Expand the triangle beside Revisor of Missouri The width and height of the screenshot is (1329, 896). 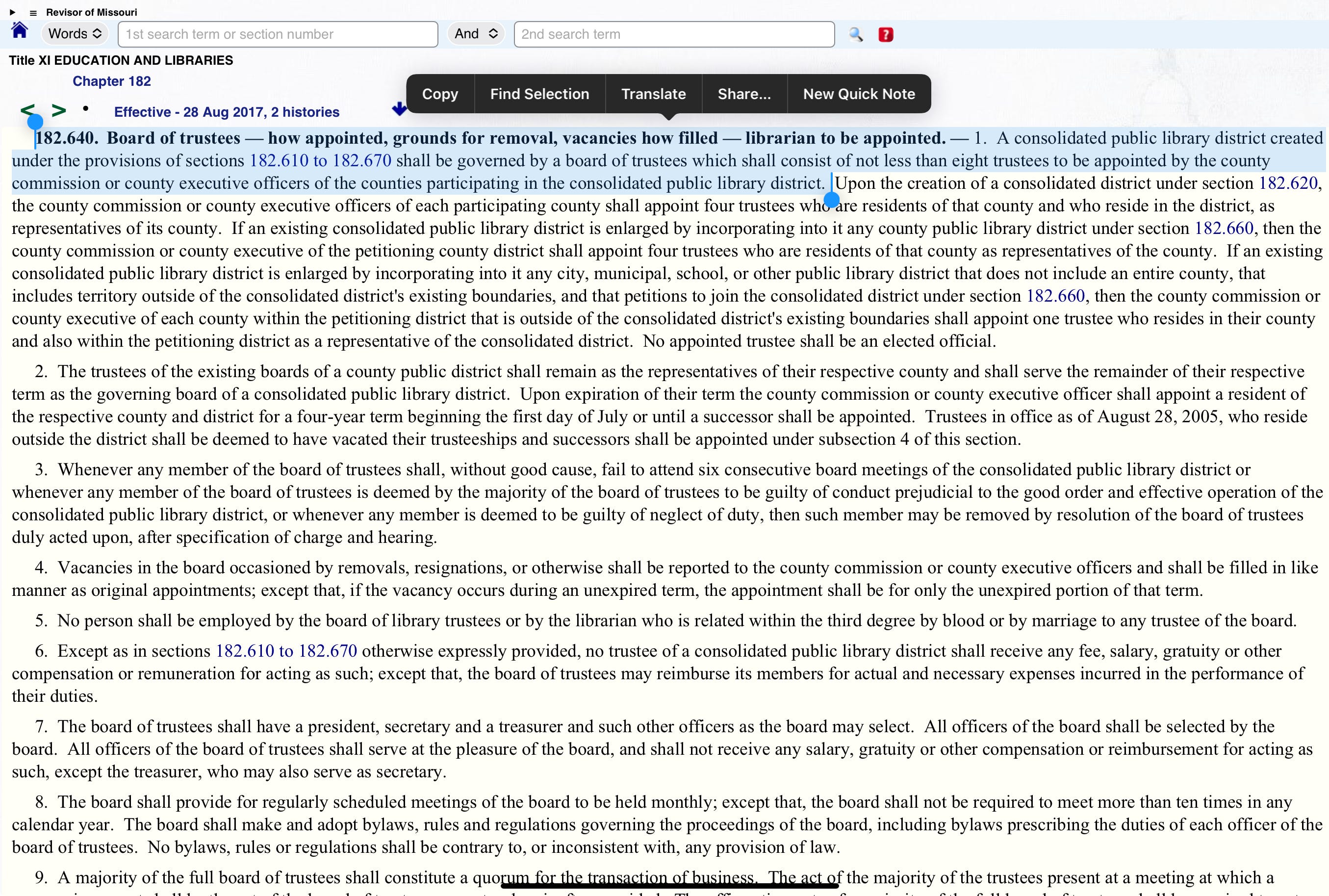click(12, 12)
